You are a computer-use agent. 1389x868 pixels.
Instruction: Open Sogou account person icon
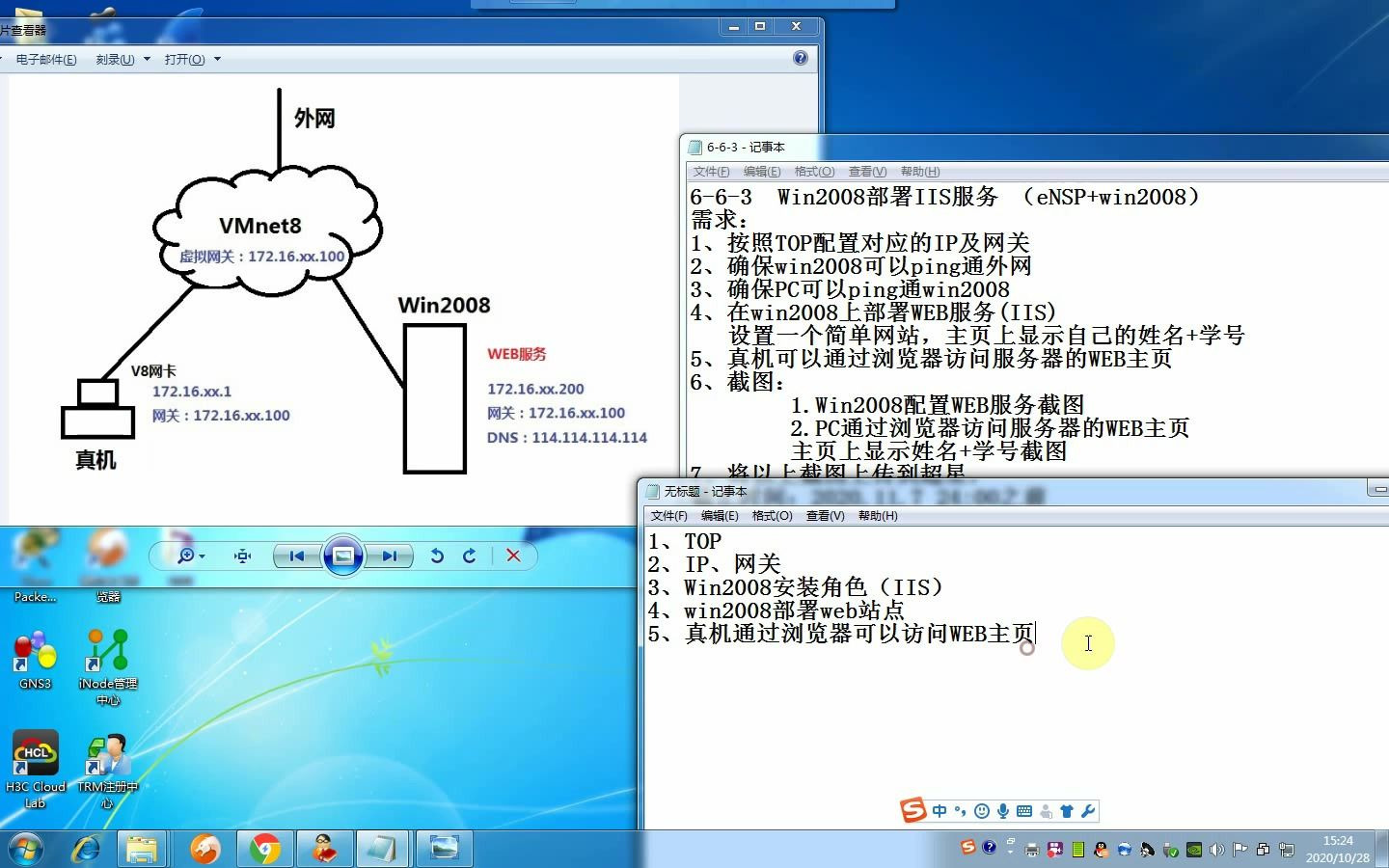click(1046, 811)
